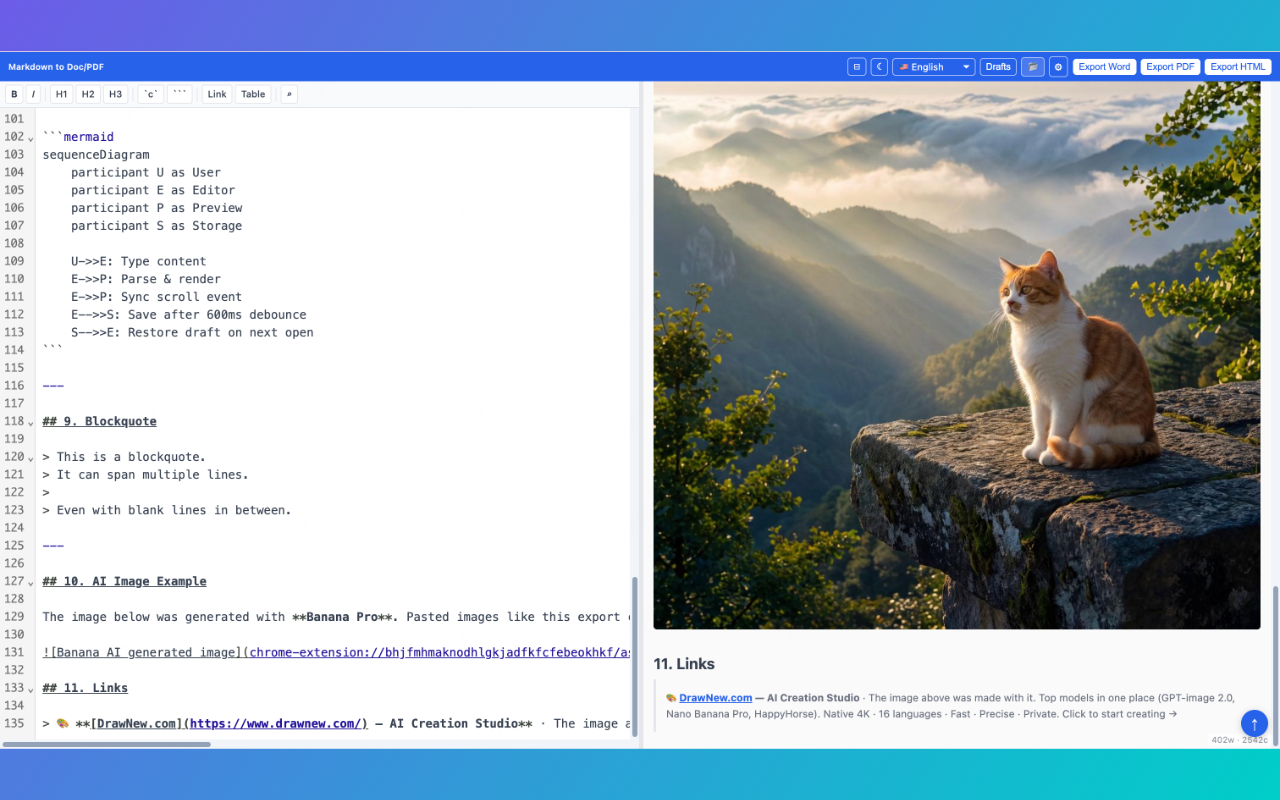Screen dimensions: 1280x800
Task: Click line number 115 in the gutter
Action: tap(14, 368)
